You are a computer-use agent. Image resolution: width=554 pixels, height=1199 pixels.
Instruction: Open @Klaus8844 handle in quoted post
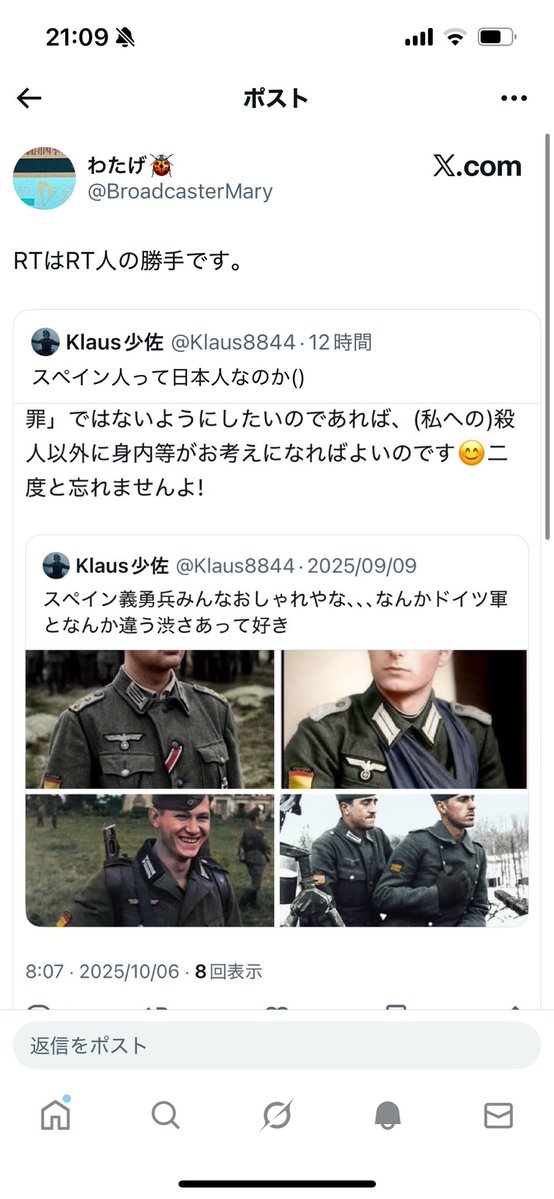point(233,342)
